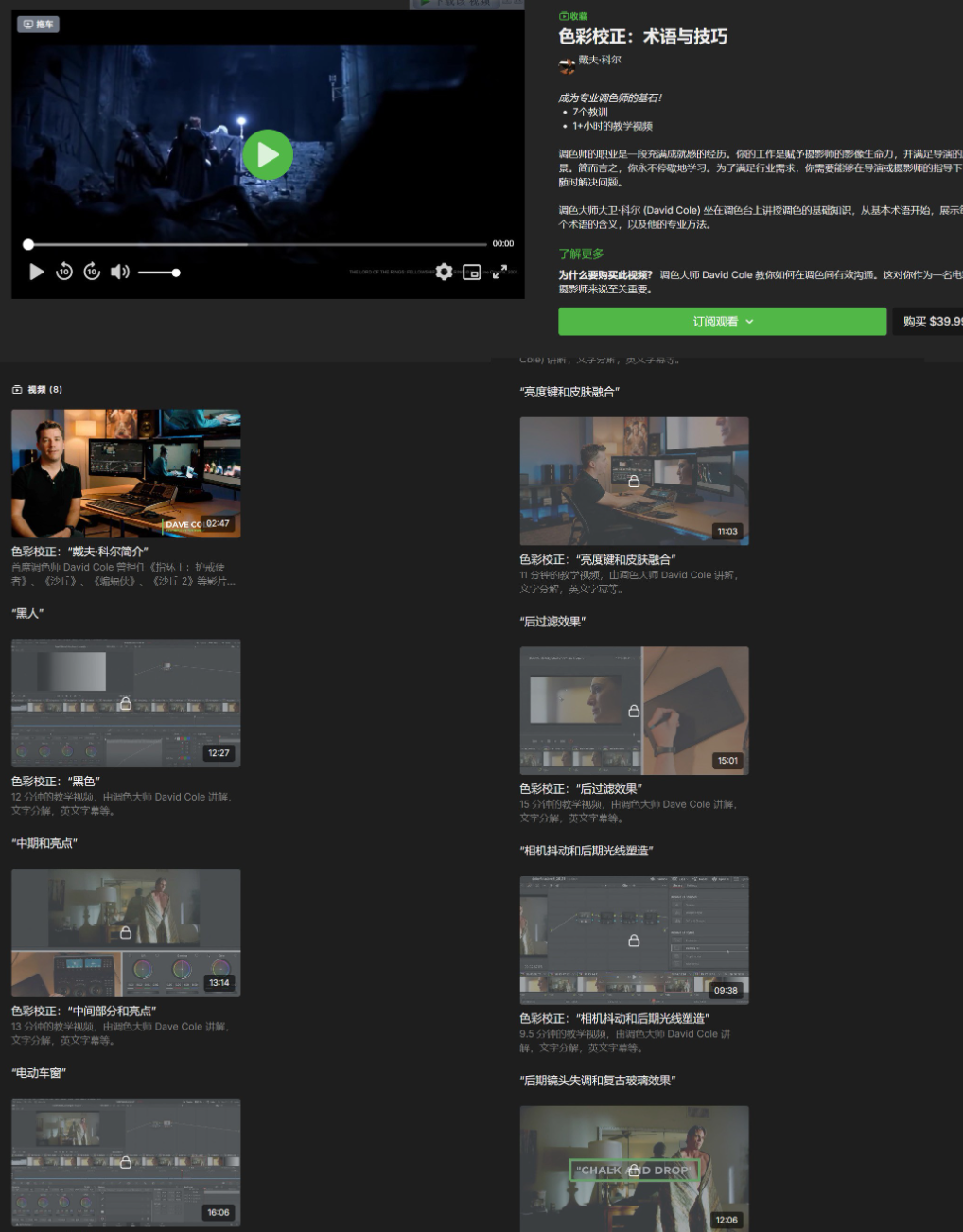Enable picture-in-picture mode
The image size is (963, 1232).
click(x=472, y=273)
